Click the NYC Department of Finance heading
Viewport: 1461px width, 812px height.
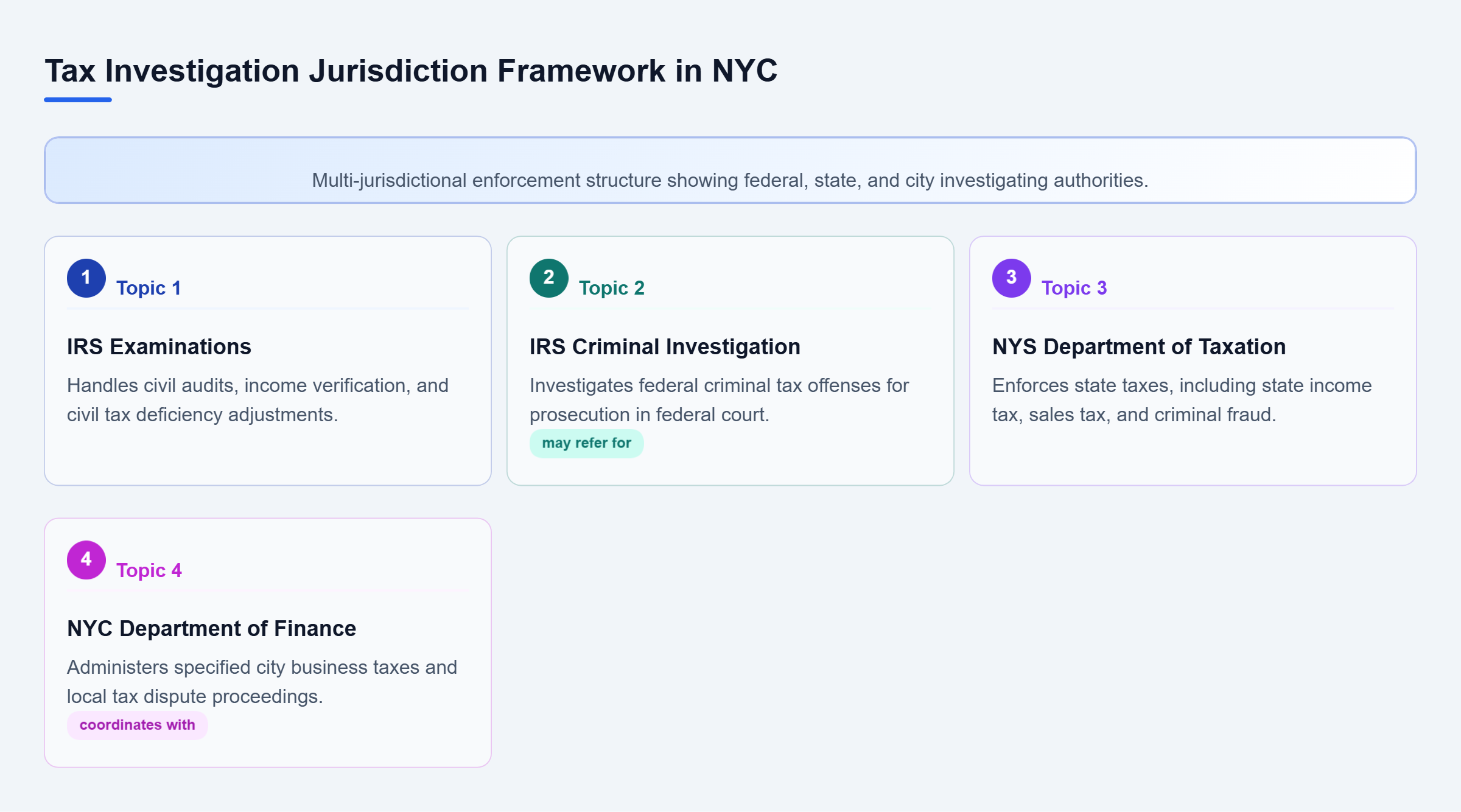pyautogui.click(x=211, y=629)
